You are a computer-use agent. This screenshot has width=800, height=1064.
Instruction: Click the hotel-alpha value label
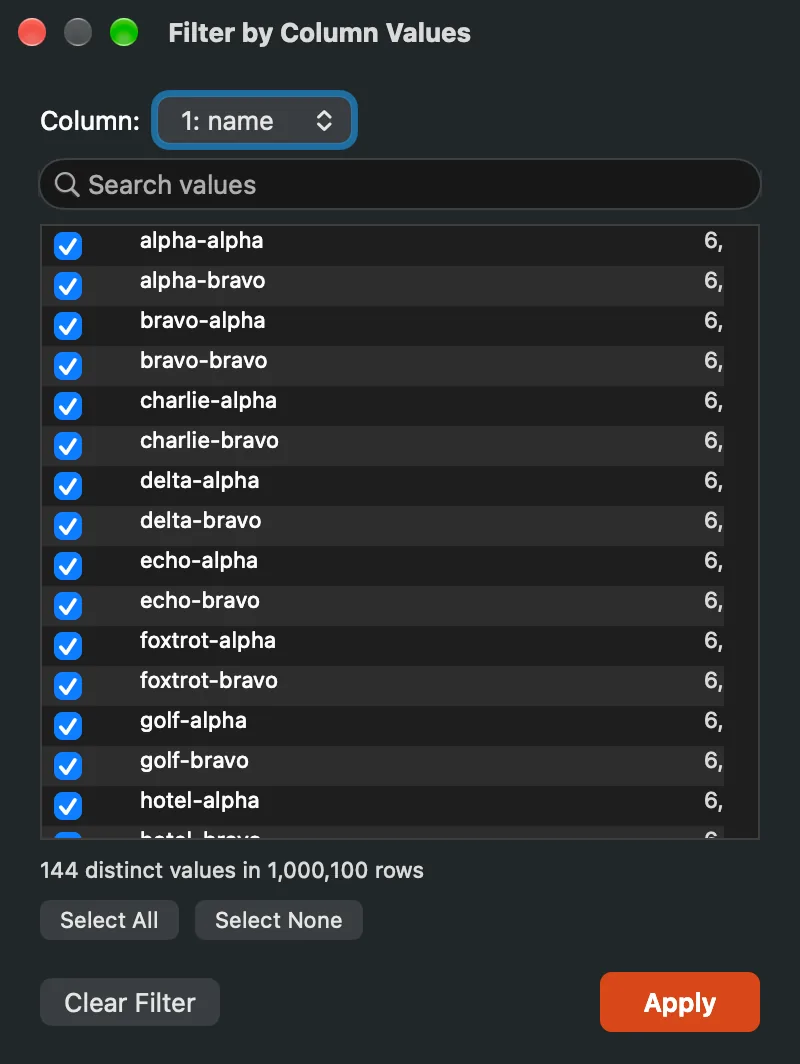pos(199,801)
